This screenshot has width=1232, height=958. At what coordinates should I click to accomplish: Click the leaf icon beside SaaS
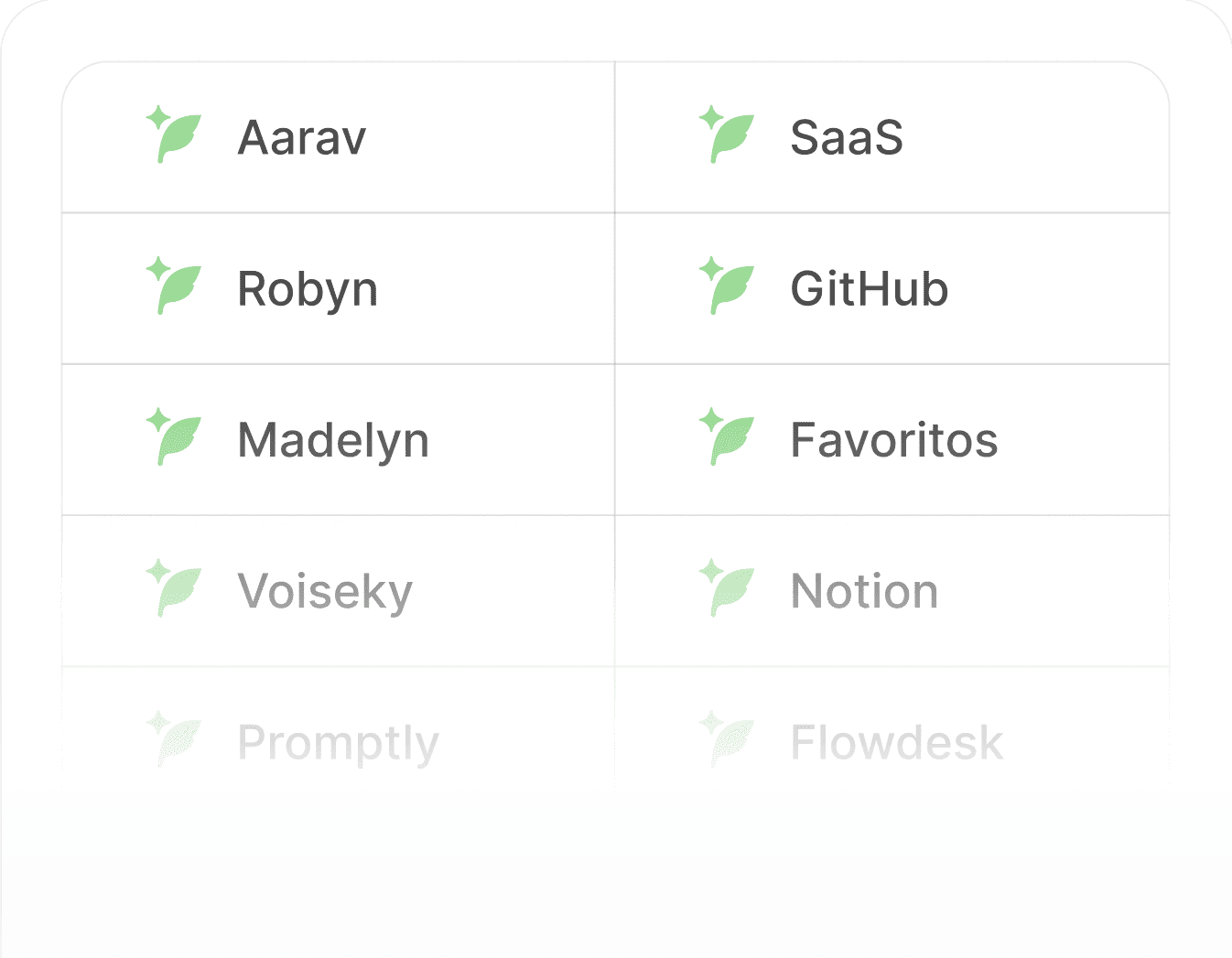click(727, 135)
